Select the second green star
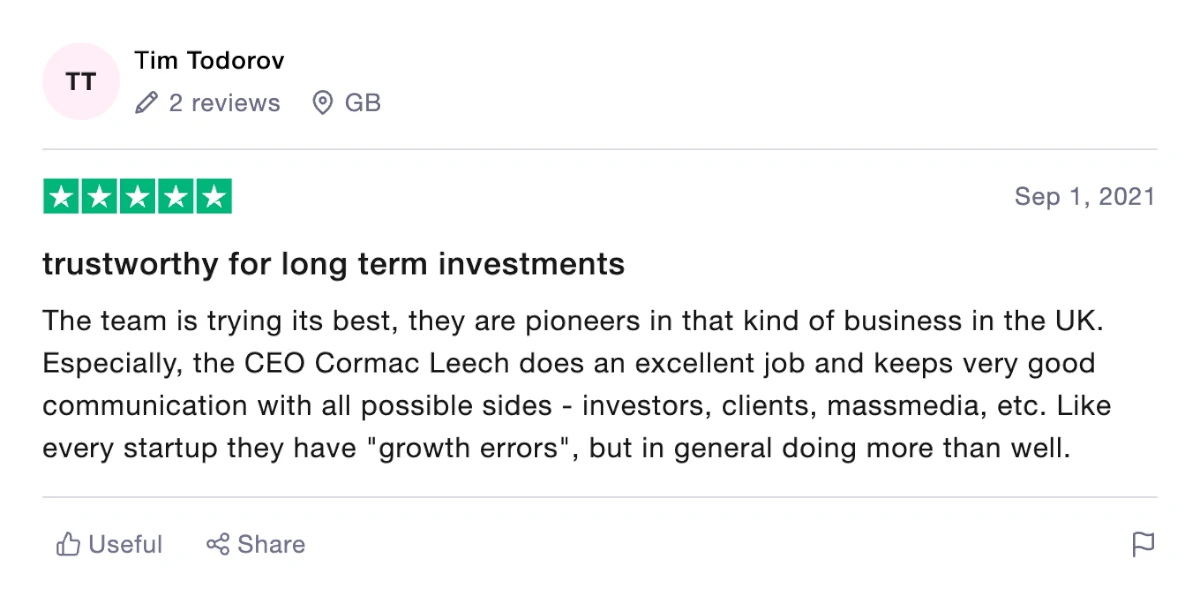The width and height of the screenshot is (1200, 604). tap(99, 196)
